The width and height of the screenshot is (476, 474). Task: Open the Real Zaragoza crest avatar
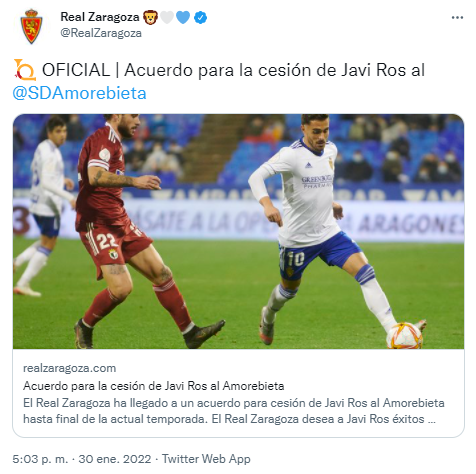31,26
